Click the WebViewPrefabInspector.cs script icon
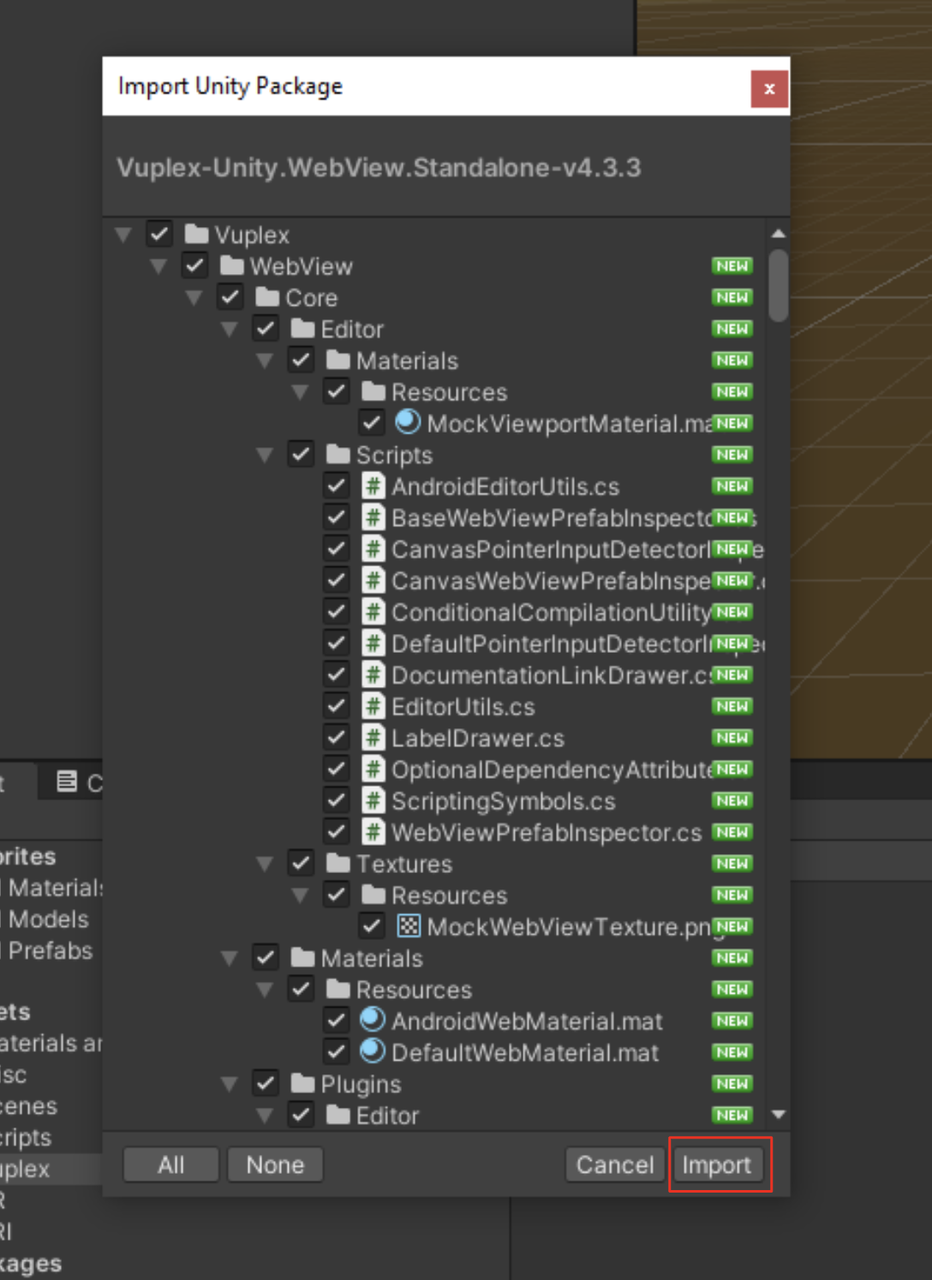932x1280 pixels. tap(373, 832)
